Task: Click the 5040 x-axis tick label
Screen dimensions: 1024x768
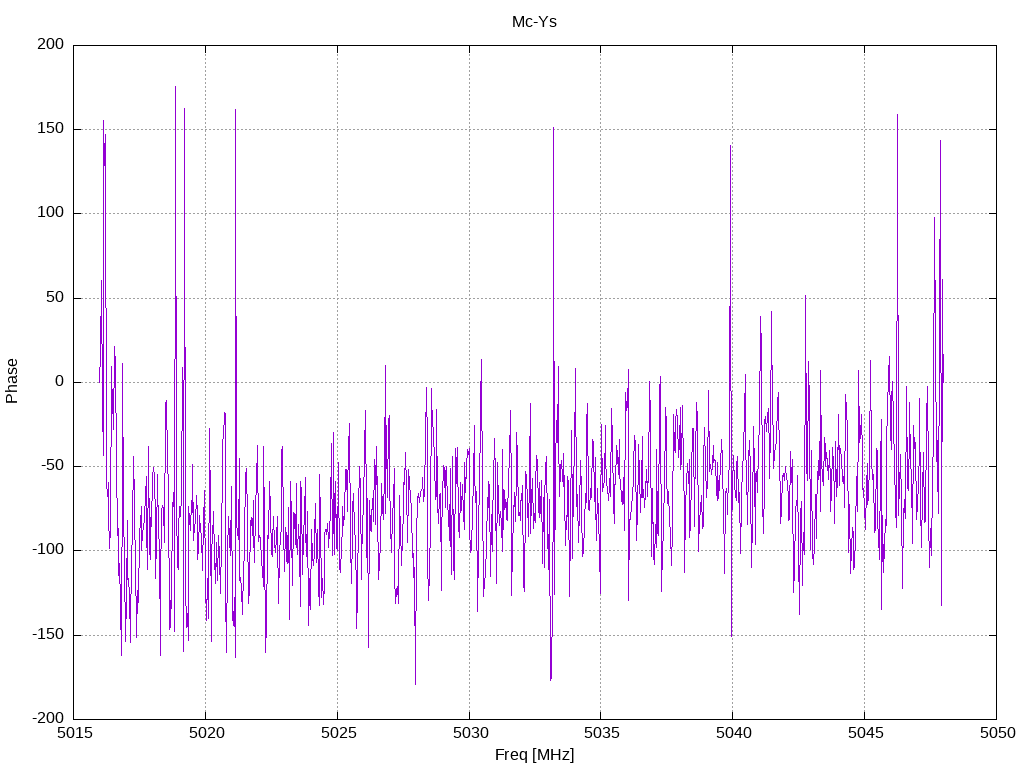Action: coord(734,733)
